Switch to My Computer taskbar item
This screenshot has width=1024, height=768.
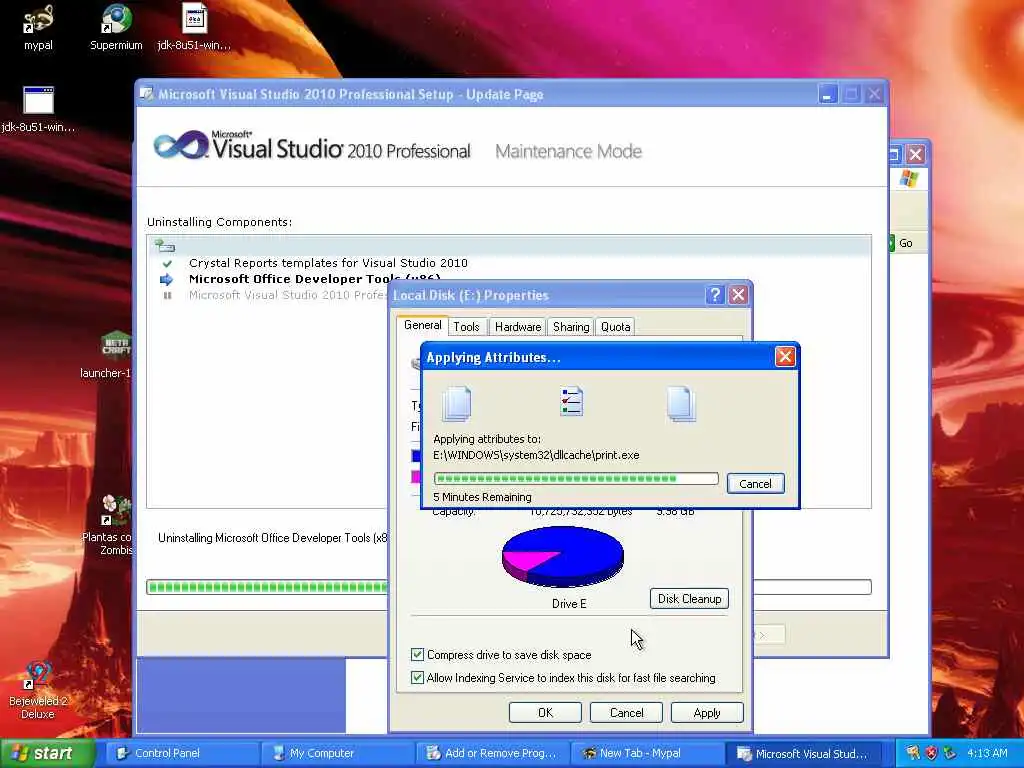click(x=337, y=753)
